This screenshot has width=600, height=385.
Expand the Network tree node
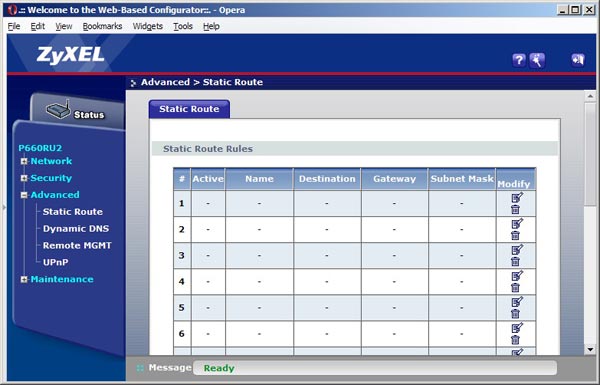(x=24, y=161)
